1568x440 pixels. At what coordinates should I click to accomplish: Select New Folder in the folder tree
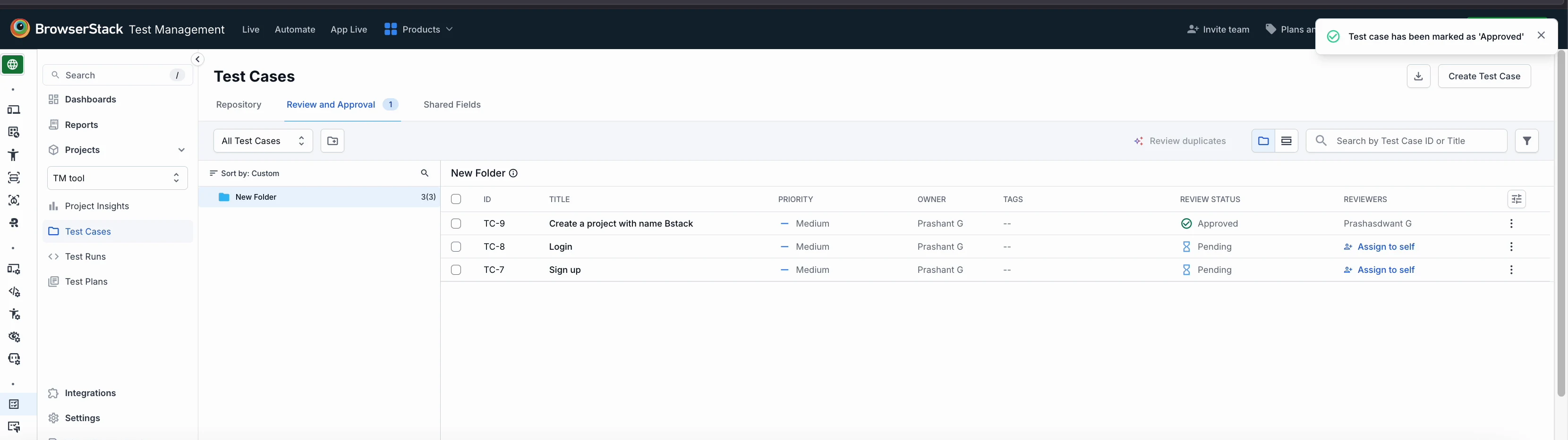point(319,197)
